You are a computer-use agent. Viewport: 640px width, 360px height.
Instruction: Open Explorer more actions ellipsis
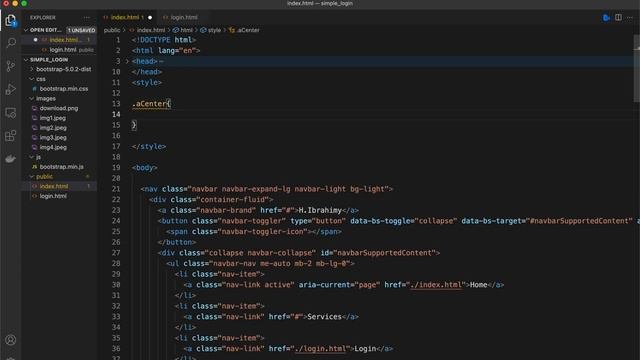point(87,18)
